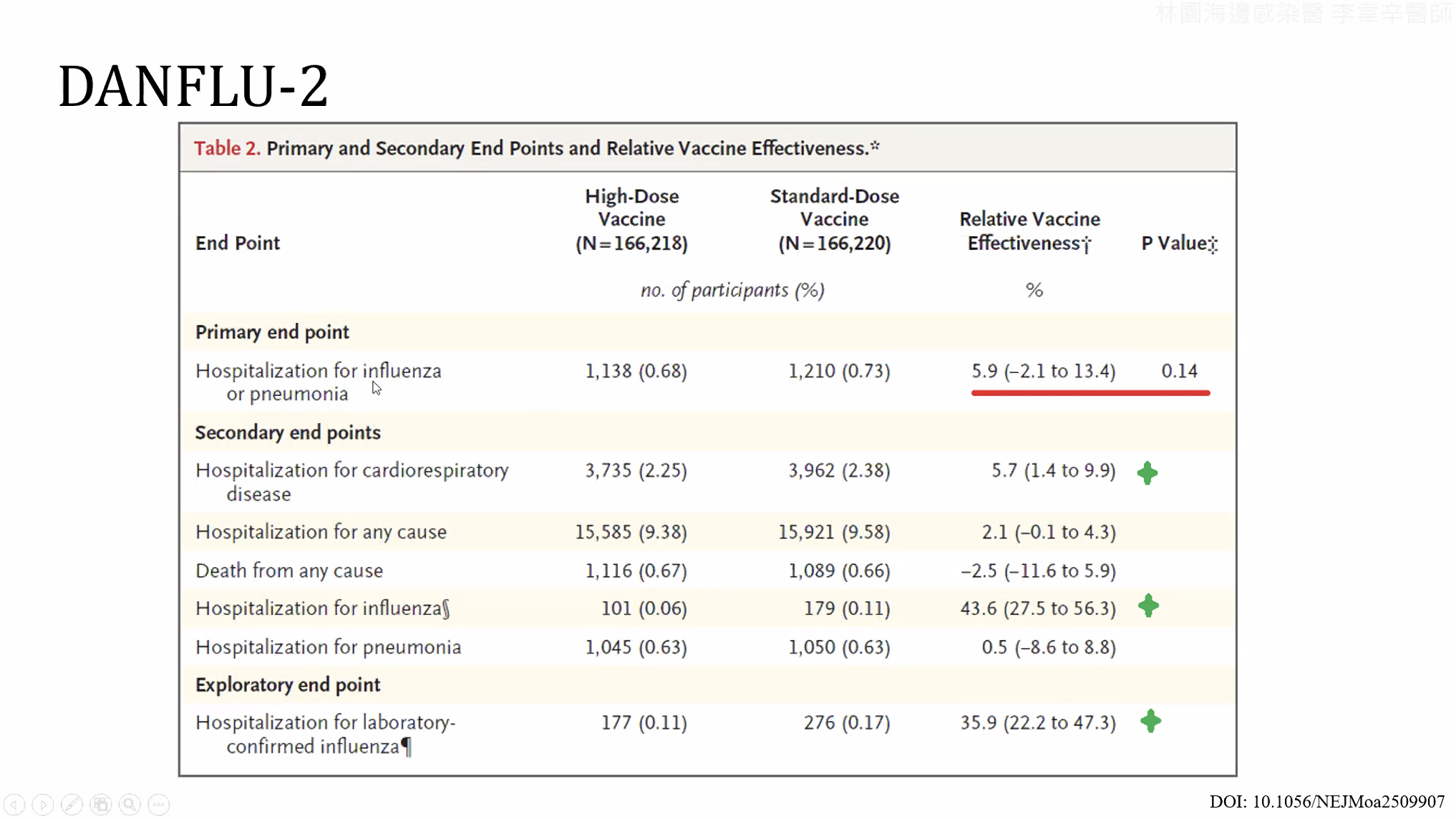
Task: Show all slides grid view
Action: pyautogui.click(x=101, y=805)
